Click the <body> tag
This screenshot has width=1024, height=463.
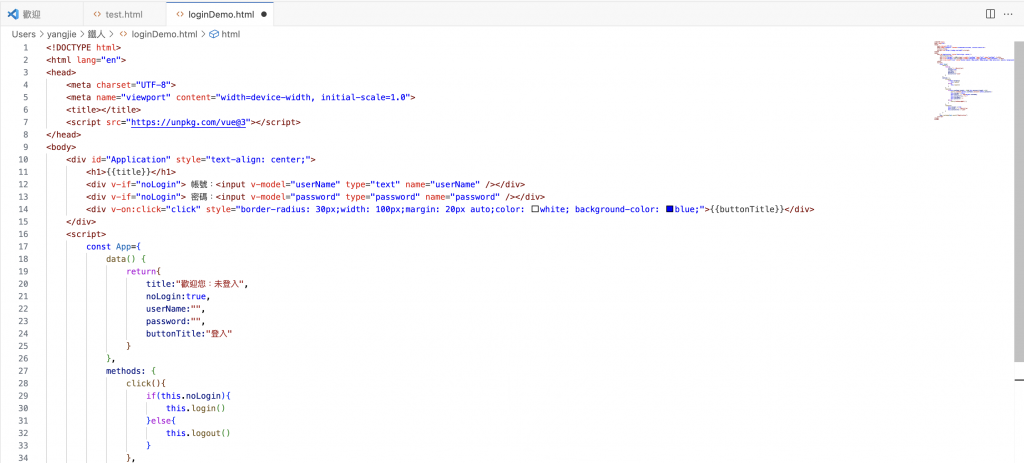click(x=61, y=147)
